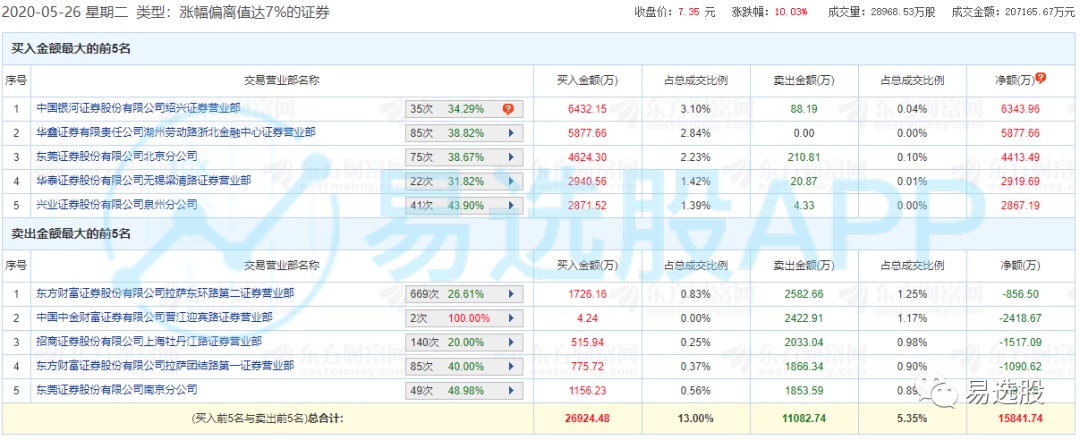Expand arrow in the 140次 20.00% box
The width and height of the screenshot is (1080, 440).
pyautogui.click(x=511, y=342)
